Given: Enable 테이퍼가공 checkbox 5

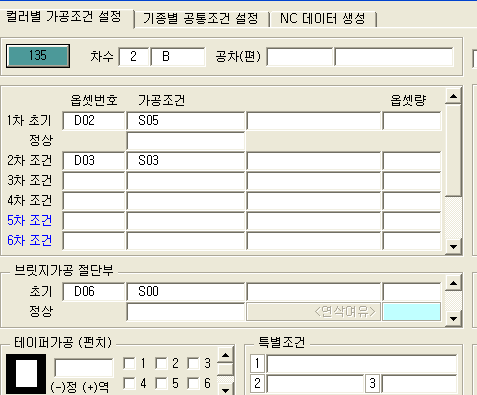Looking at the screenshot, I should click(x=161, y=383).
